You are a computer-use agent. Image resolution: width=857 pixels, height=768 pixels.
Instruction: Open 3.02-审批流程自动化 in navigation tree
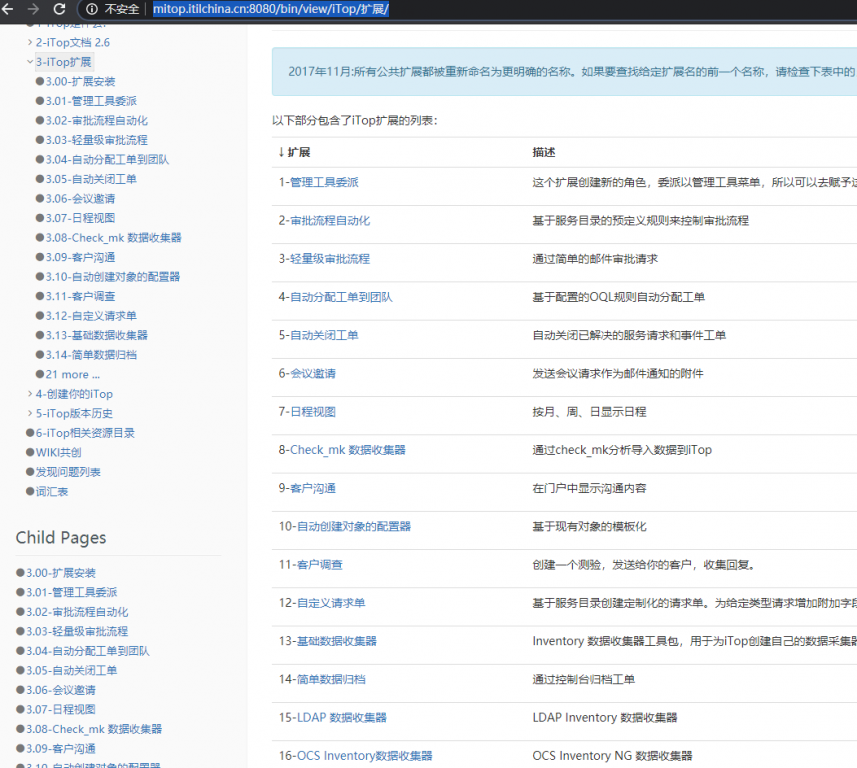97,120
